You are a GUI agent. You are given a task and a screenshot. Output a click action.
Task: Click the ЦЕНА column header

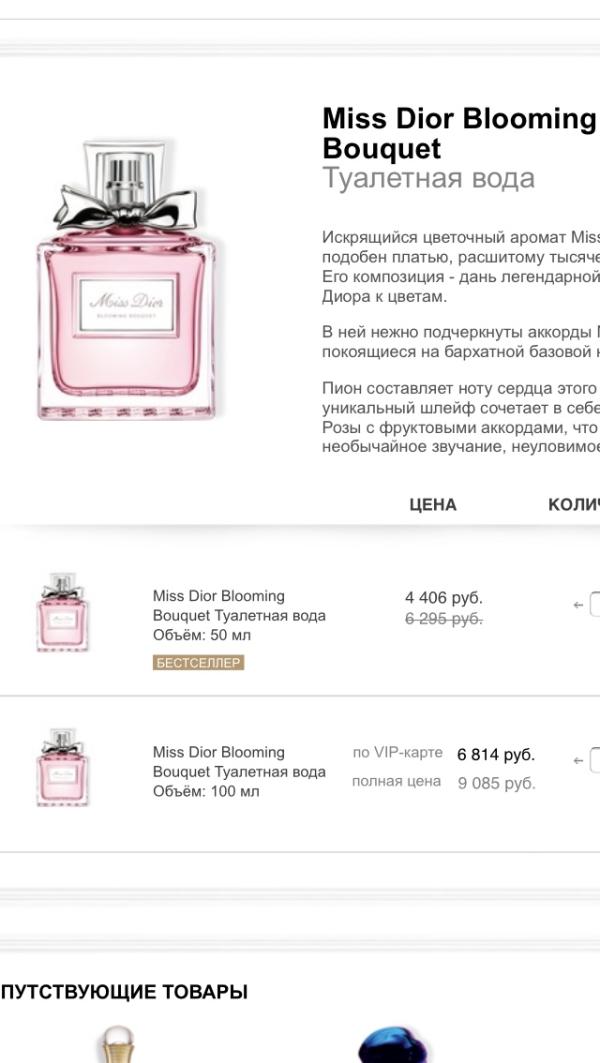[432, 505]
